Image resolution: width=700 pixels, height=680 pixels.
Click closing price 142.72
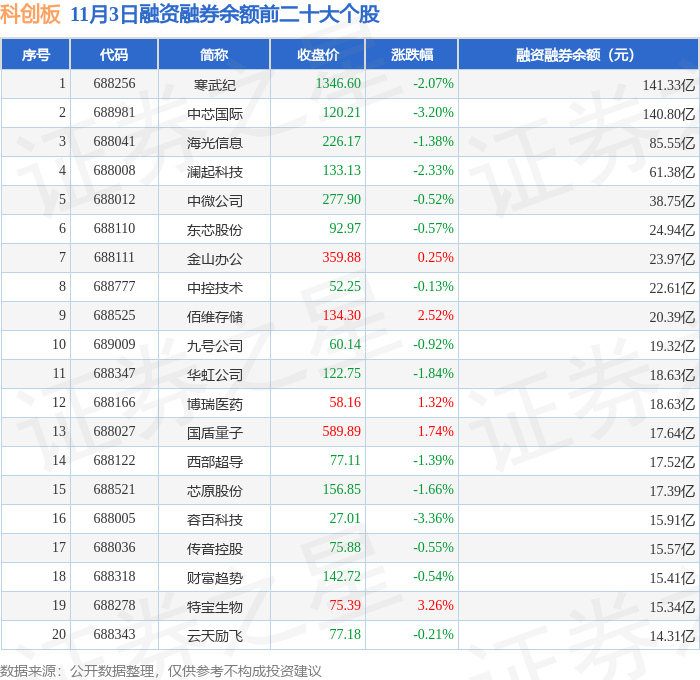point(342,577)
